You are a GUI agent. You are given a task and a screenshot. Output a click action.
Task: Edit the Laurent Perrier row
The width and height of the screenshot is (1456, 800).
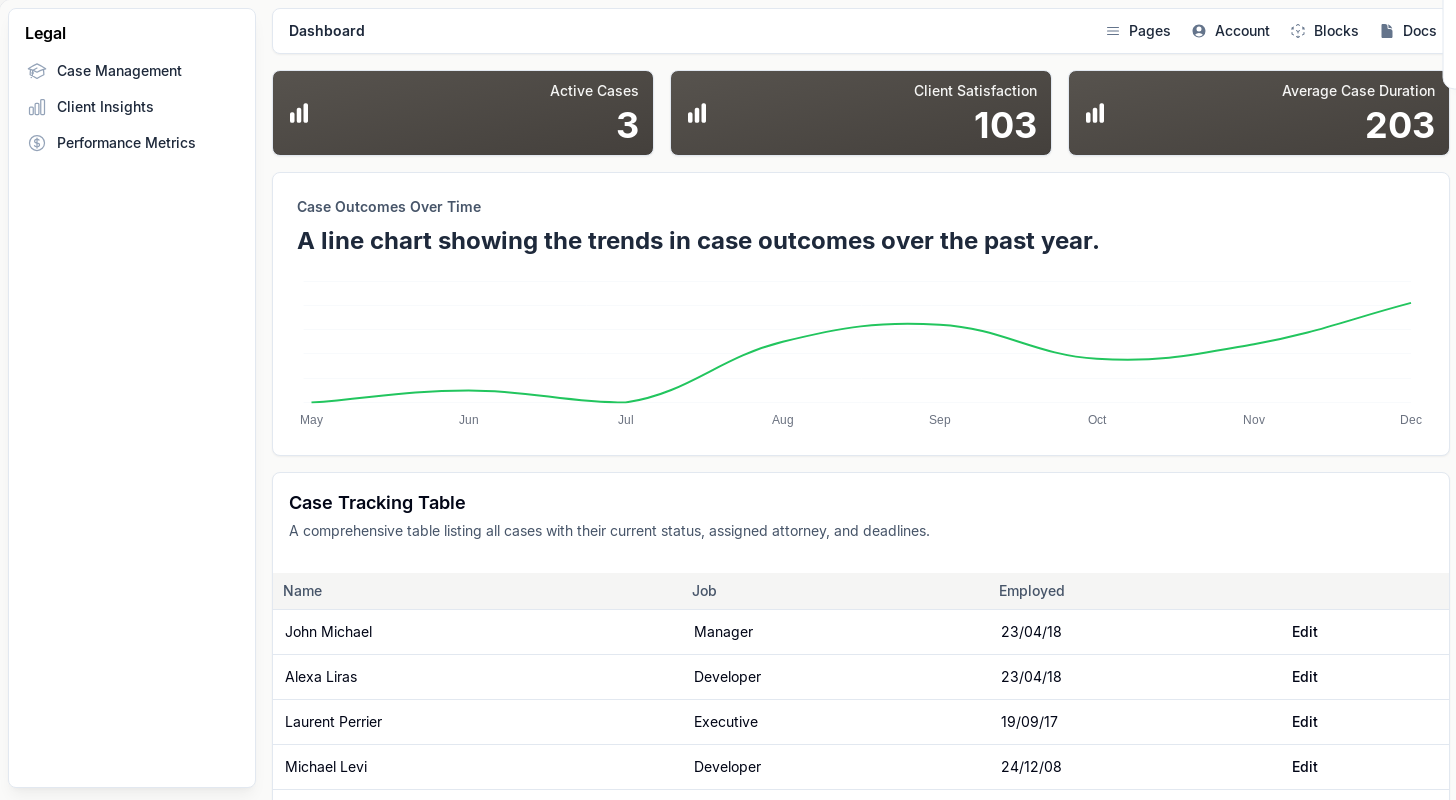coord(1304,722)
